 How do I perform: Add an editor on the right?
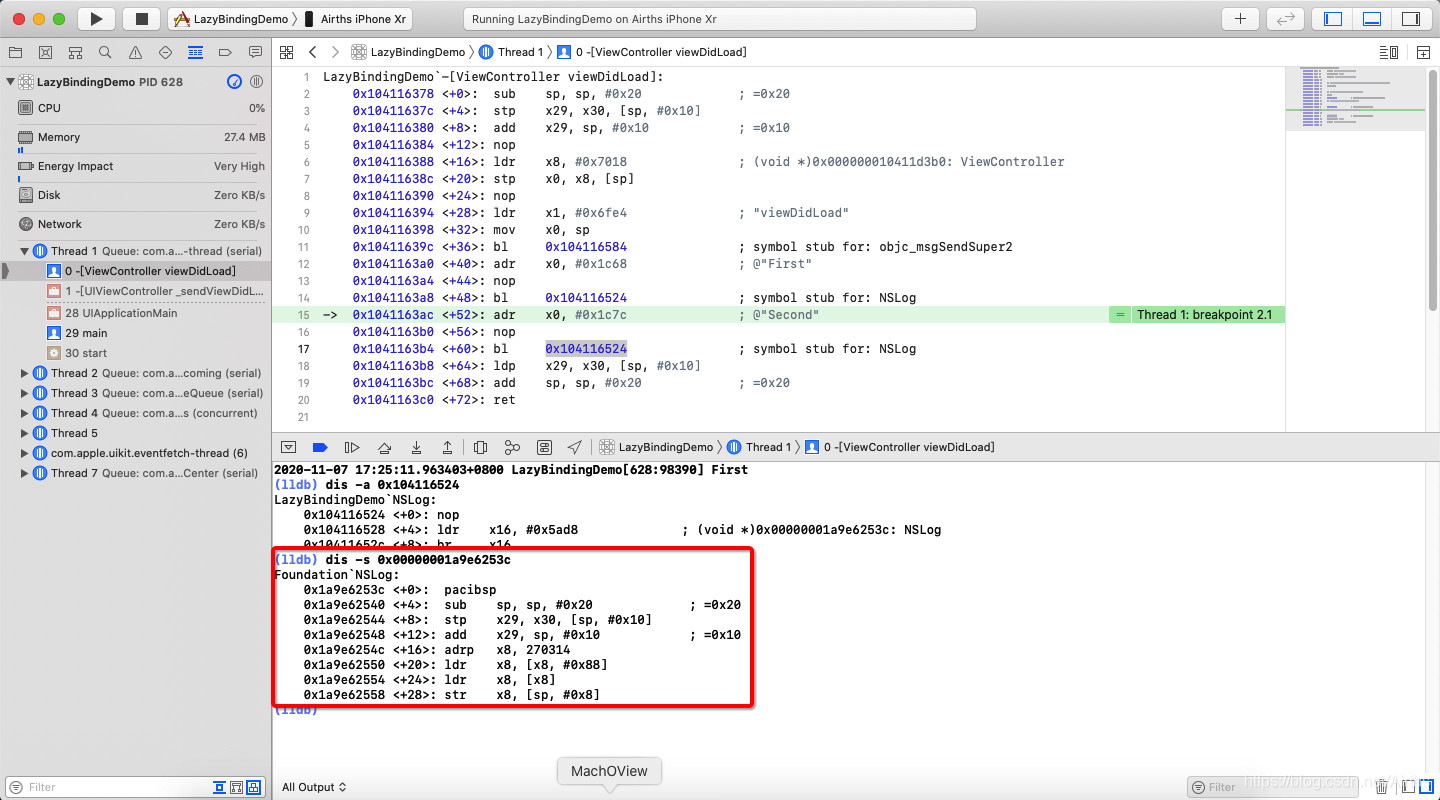(1422, 52)
